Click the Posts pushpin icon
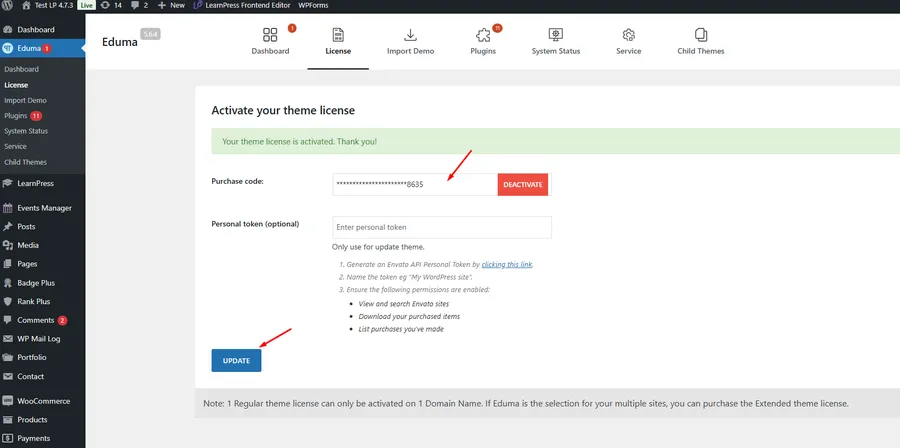Image resolution: width=900 pixels, height=448 pixels. point(7,227)
